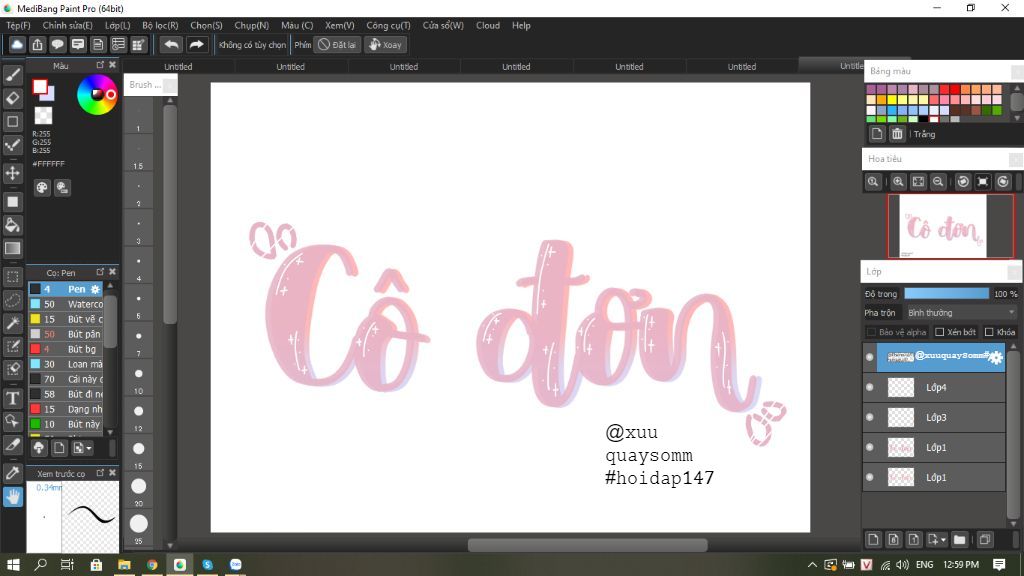Screen dimensions: 1024x576
Task: Zoom out using navigator magnifier minus
Action: pos(938,182)
